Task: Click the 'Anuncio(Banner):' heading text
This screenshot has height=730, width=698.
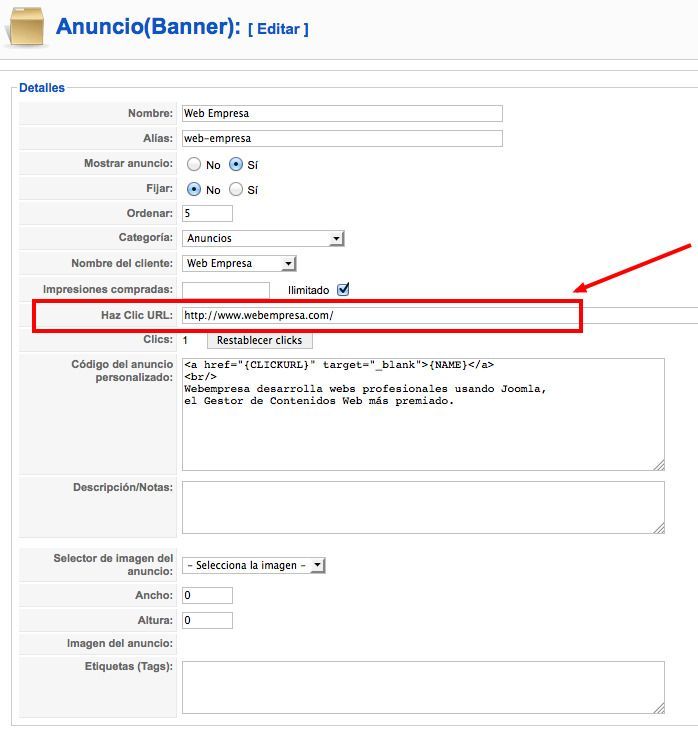Action: [148, 27]
